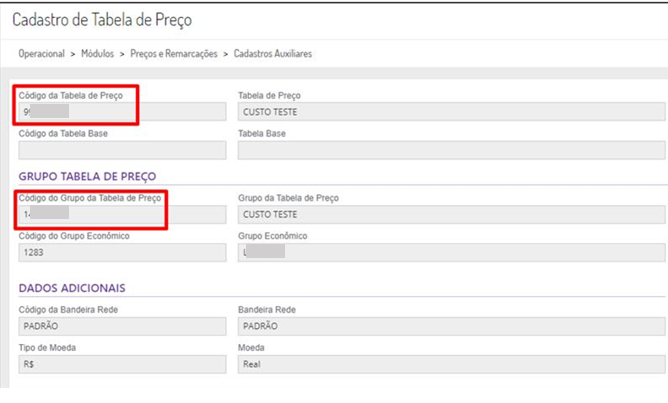
Task: Select the Grupo Econômico field
Action: coord(450,252)
